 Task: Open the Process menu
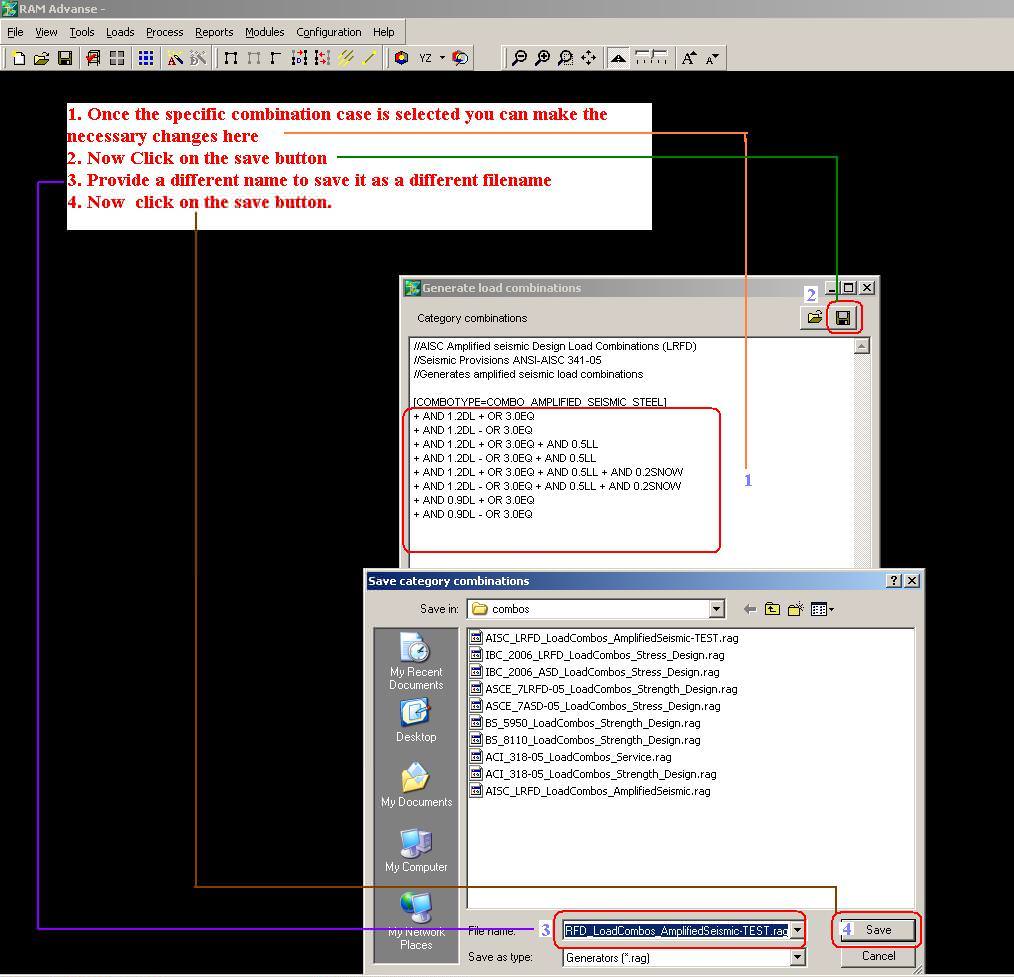point(164,32)
